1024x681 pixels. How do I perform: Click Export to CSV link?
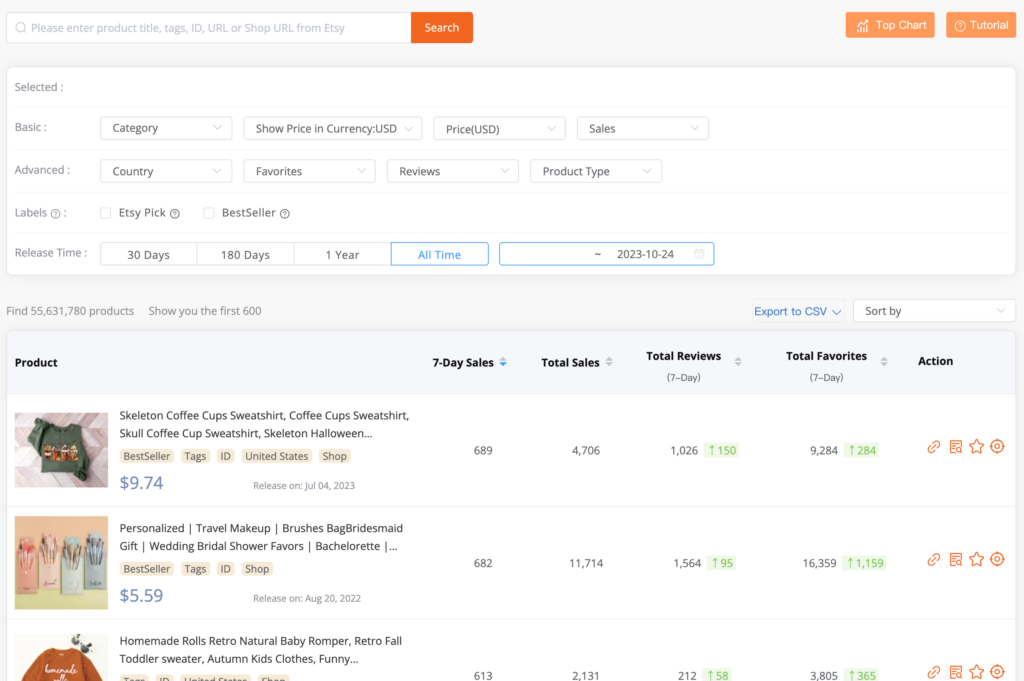point(797,311)
